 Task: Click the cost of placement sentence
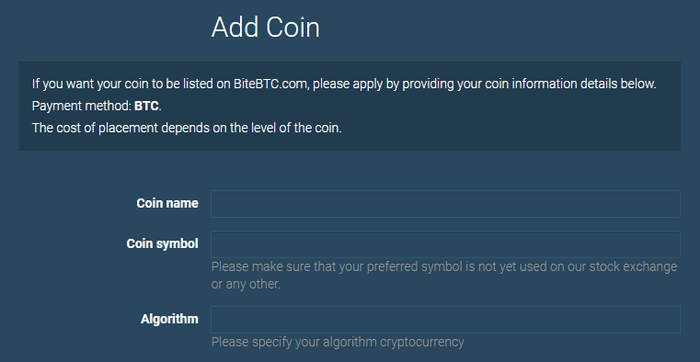187,128
